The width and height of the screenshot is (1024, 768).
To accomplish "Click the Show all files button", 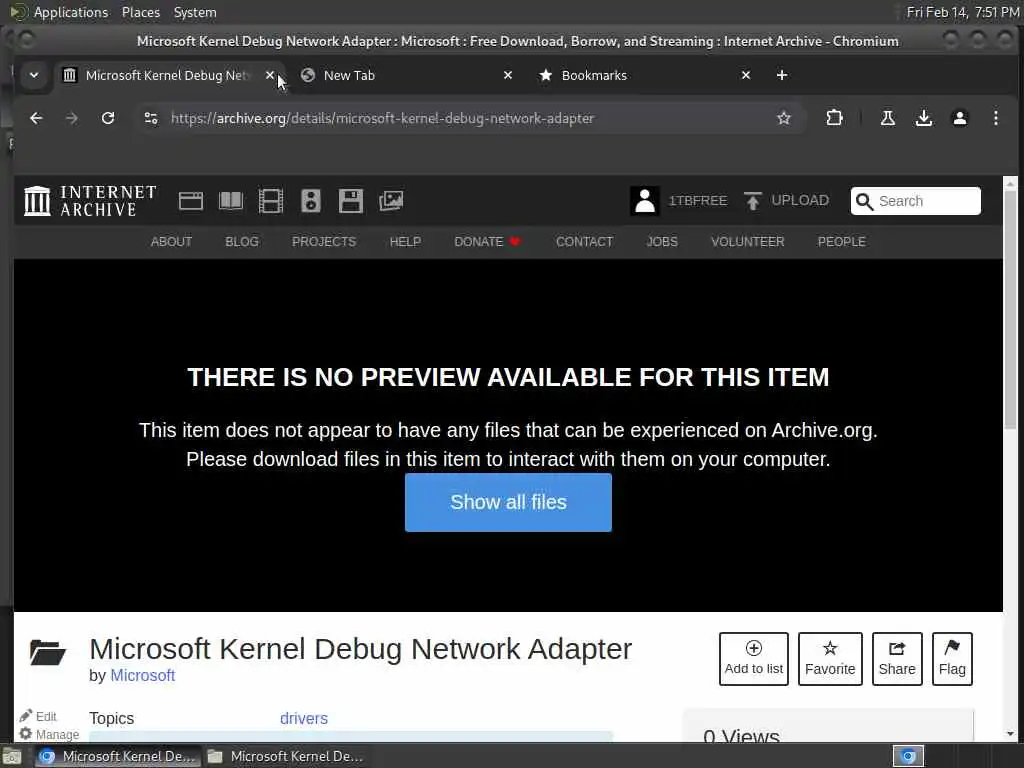I will (508, 502).
